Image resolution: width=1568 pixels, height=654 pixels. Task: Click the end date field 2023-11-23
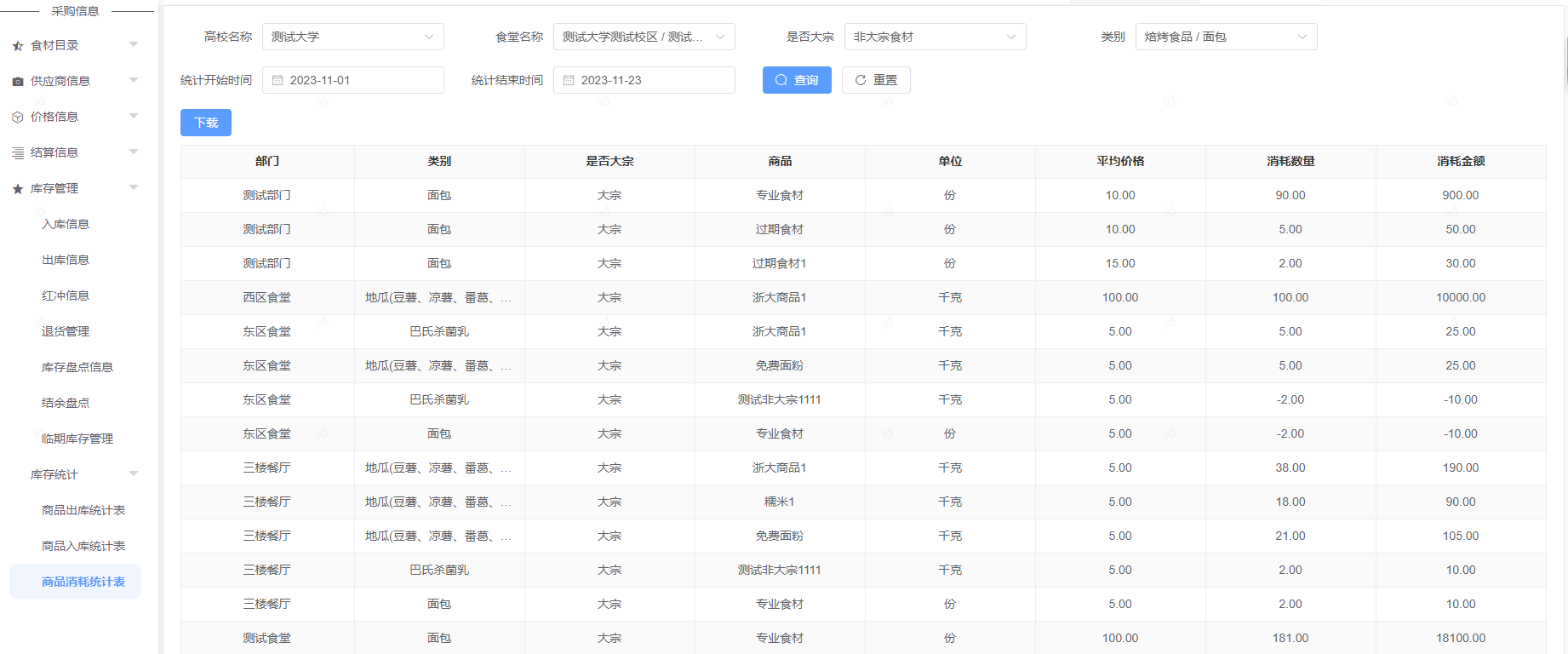point(644,80)
